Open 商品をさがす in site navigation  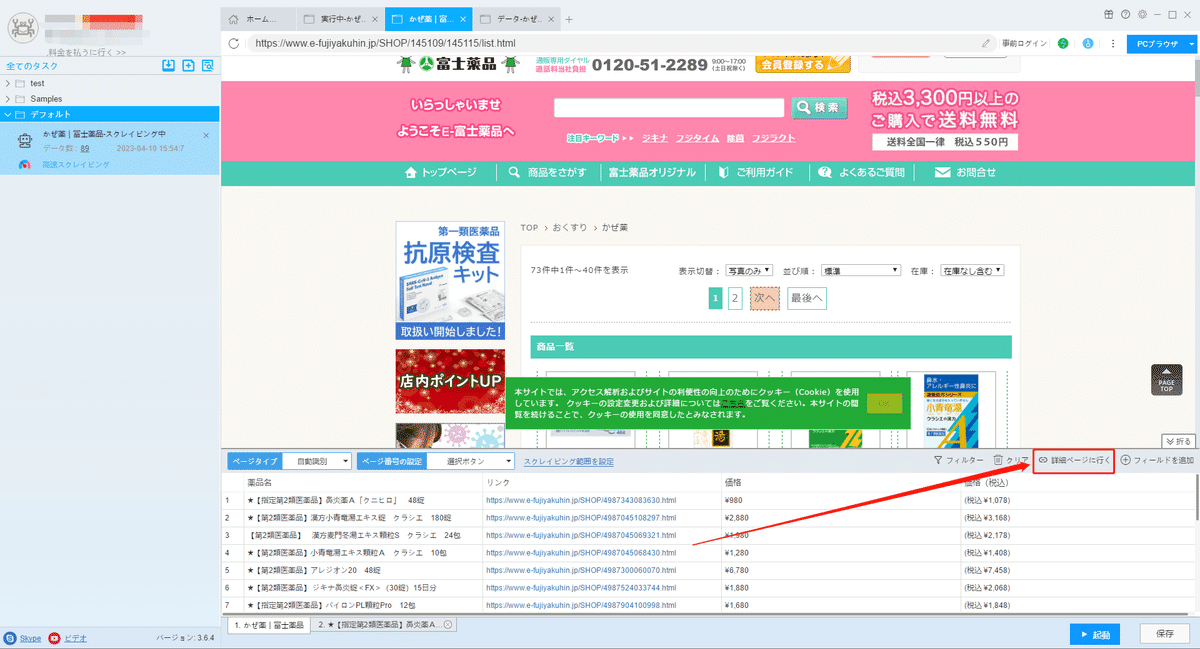coord(548,172)
